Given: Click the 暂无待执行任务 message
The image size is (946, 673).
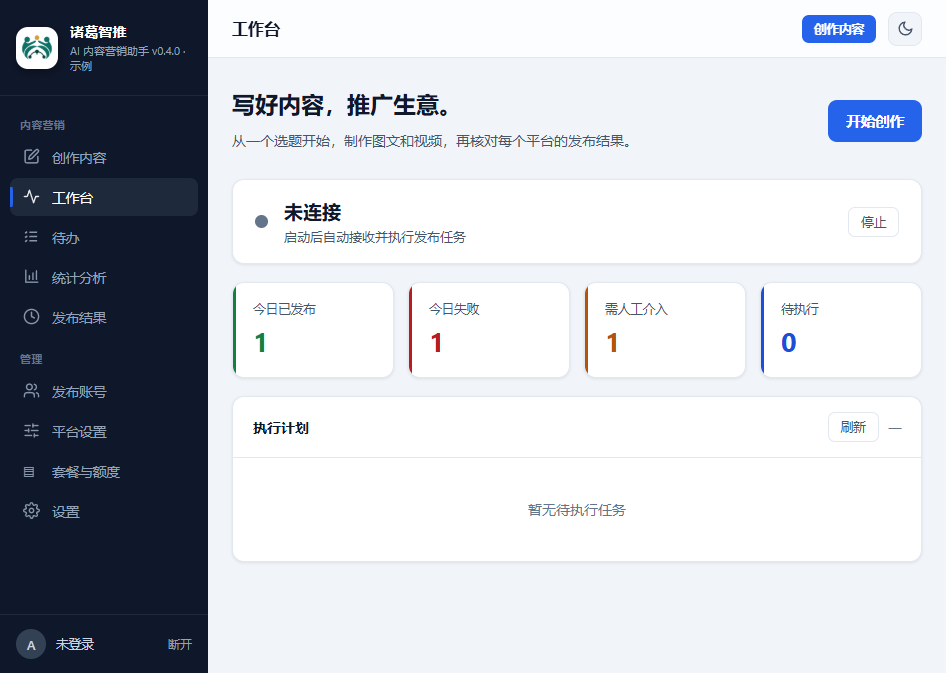Looking at the screenshot, I should [x=577, y=510].
